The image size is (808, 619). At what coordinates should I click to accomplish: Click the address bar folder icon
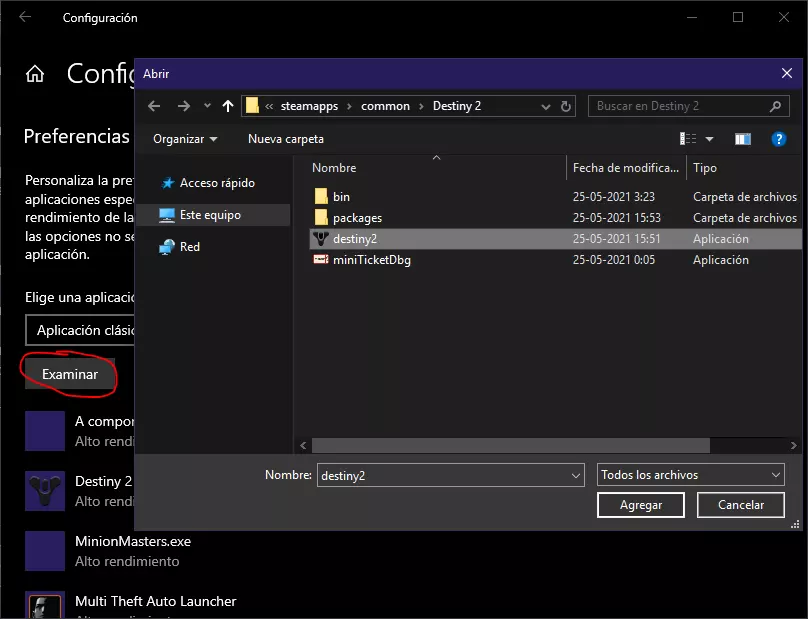(252, 106)
